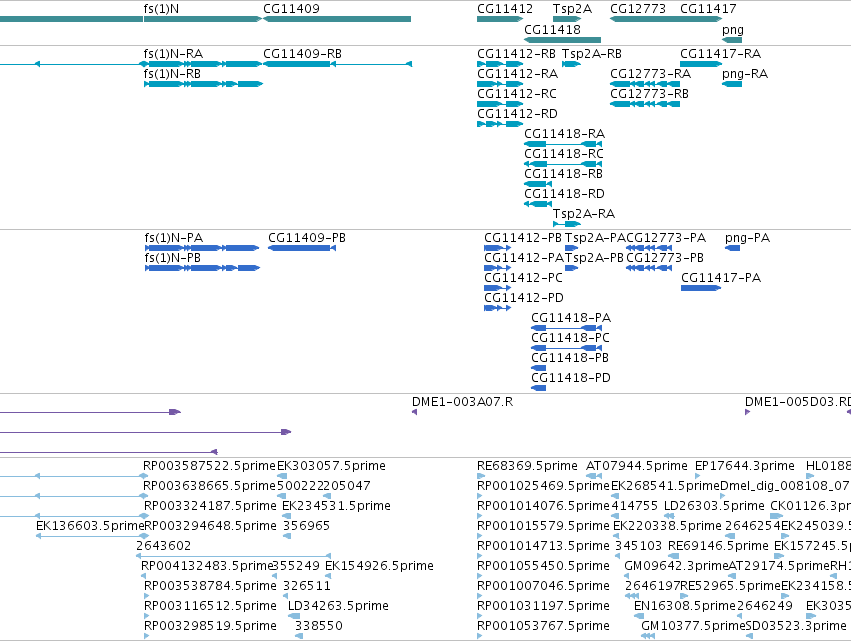The width and height of the screenshot is (851, 641).
Task: Select the CG12773-PA protein label
Action: [666, 238]
